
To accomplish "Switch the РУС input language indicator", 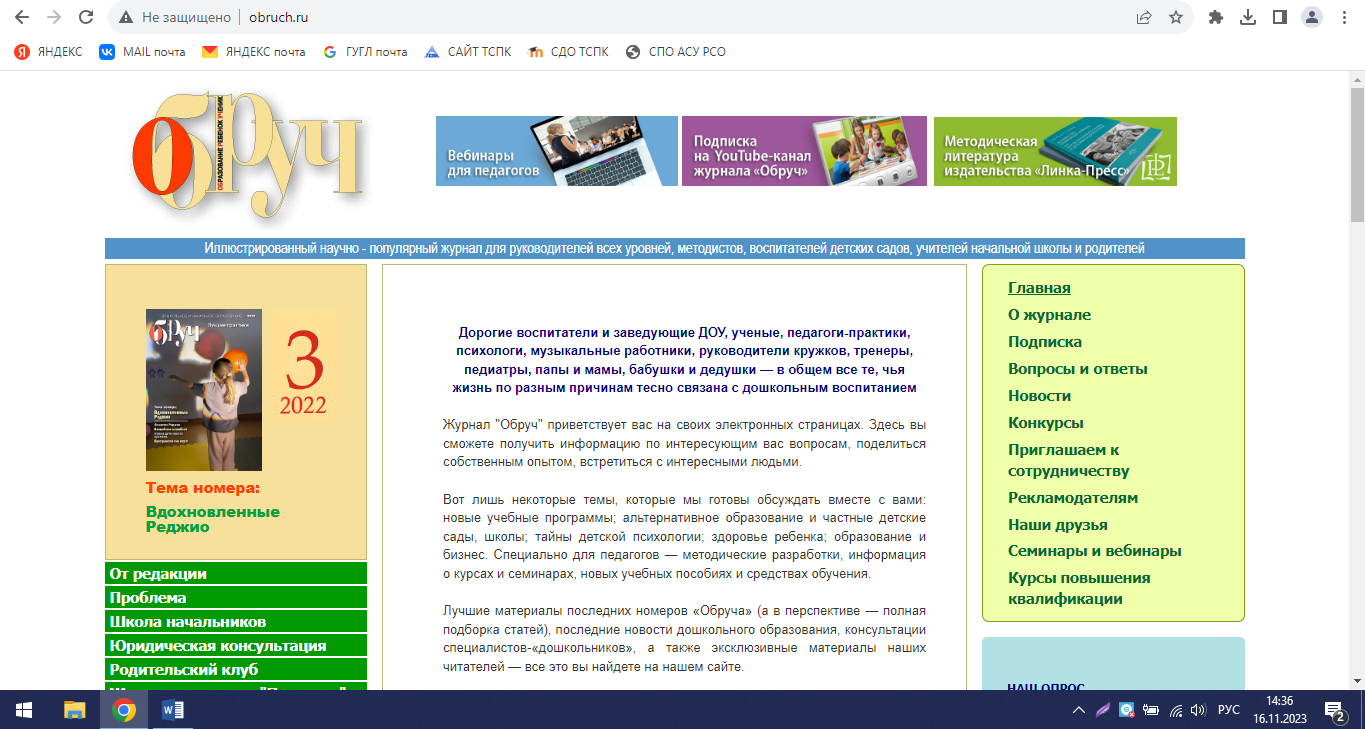I will [x=1228, y=710].
